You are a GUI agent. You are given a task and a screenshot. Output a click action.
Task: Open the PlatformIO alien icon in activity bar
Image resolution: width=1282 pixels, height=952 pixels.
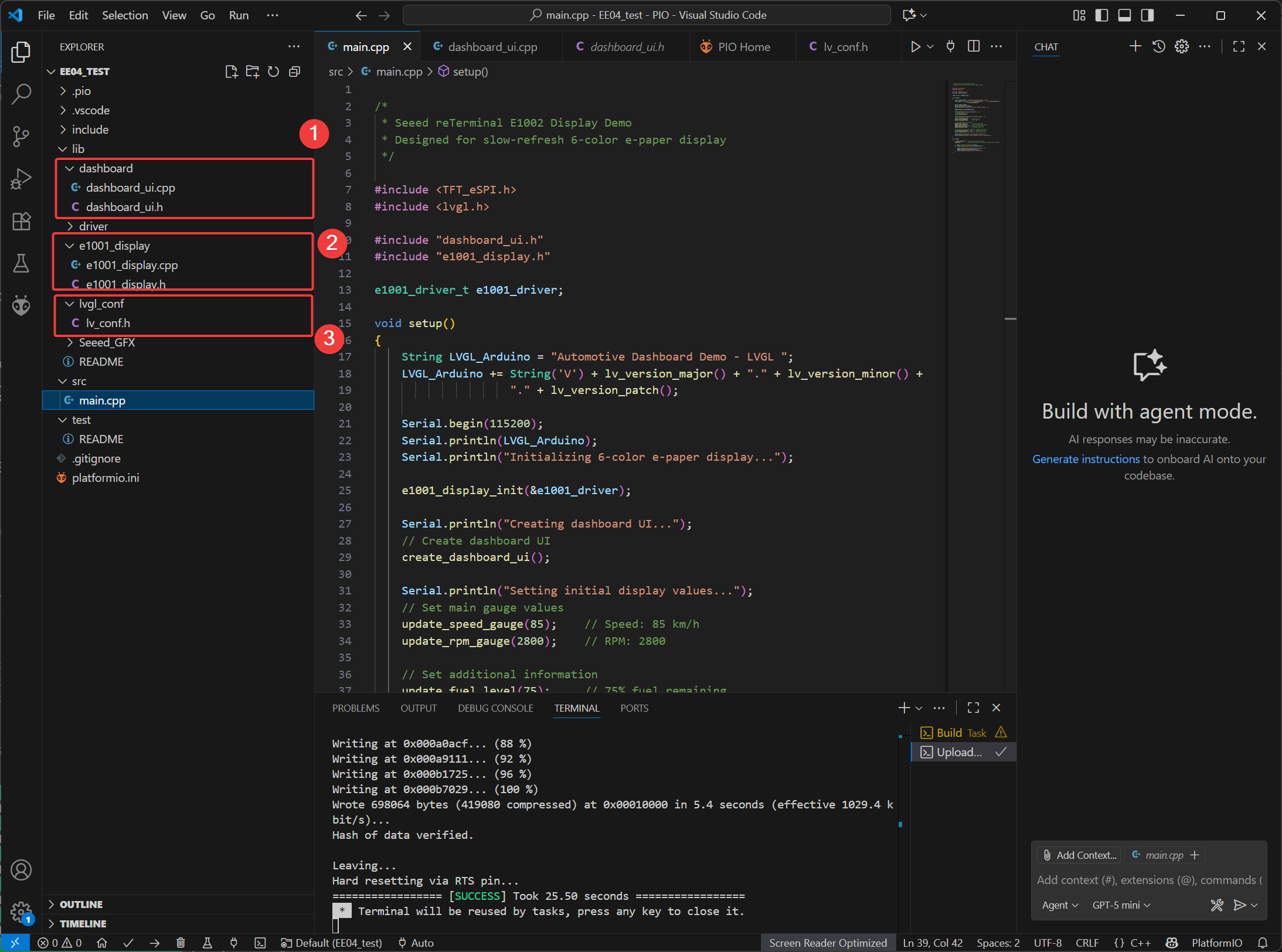point(21,305)
